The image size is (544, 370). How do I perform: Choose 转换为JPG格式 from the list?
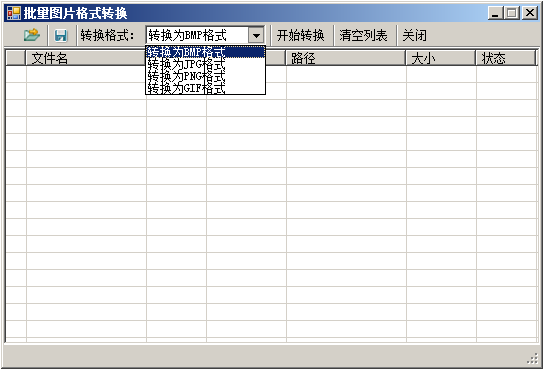[205, 64]
